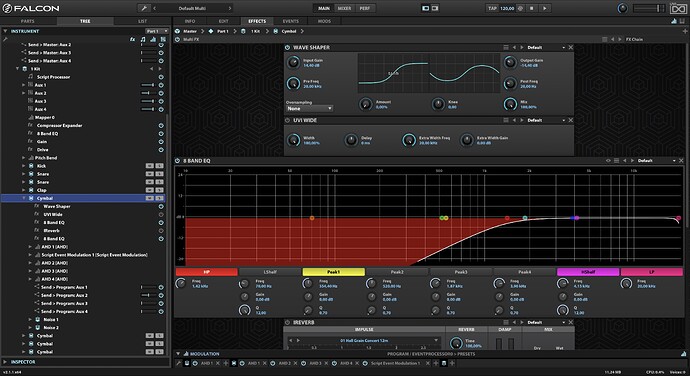Viewport: 690px width, 376px height.
Task: Select Script Processor in the tree
Action: point(53,77)
